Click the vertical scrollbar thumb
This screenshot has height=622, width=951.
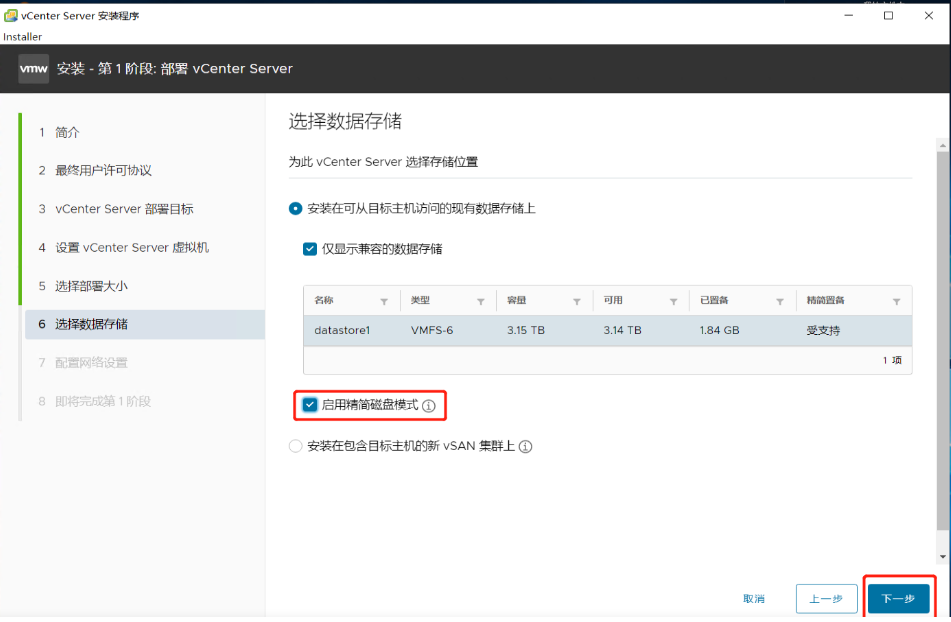[x=943, y=341]
